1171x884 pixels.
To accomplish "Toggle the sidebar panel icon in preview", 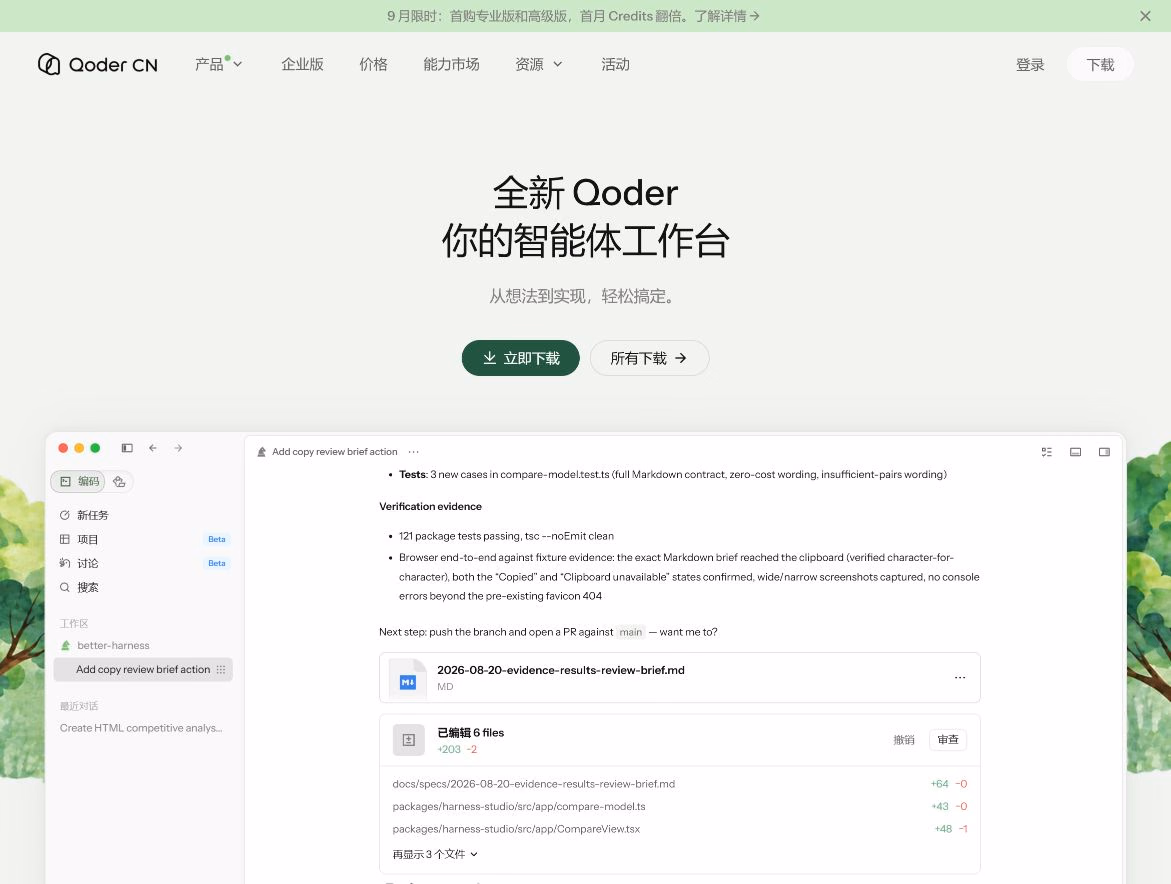I will click(127, 448).
